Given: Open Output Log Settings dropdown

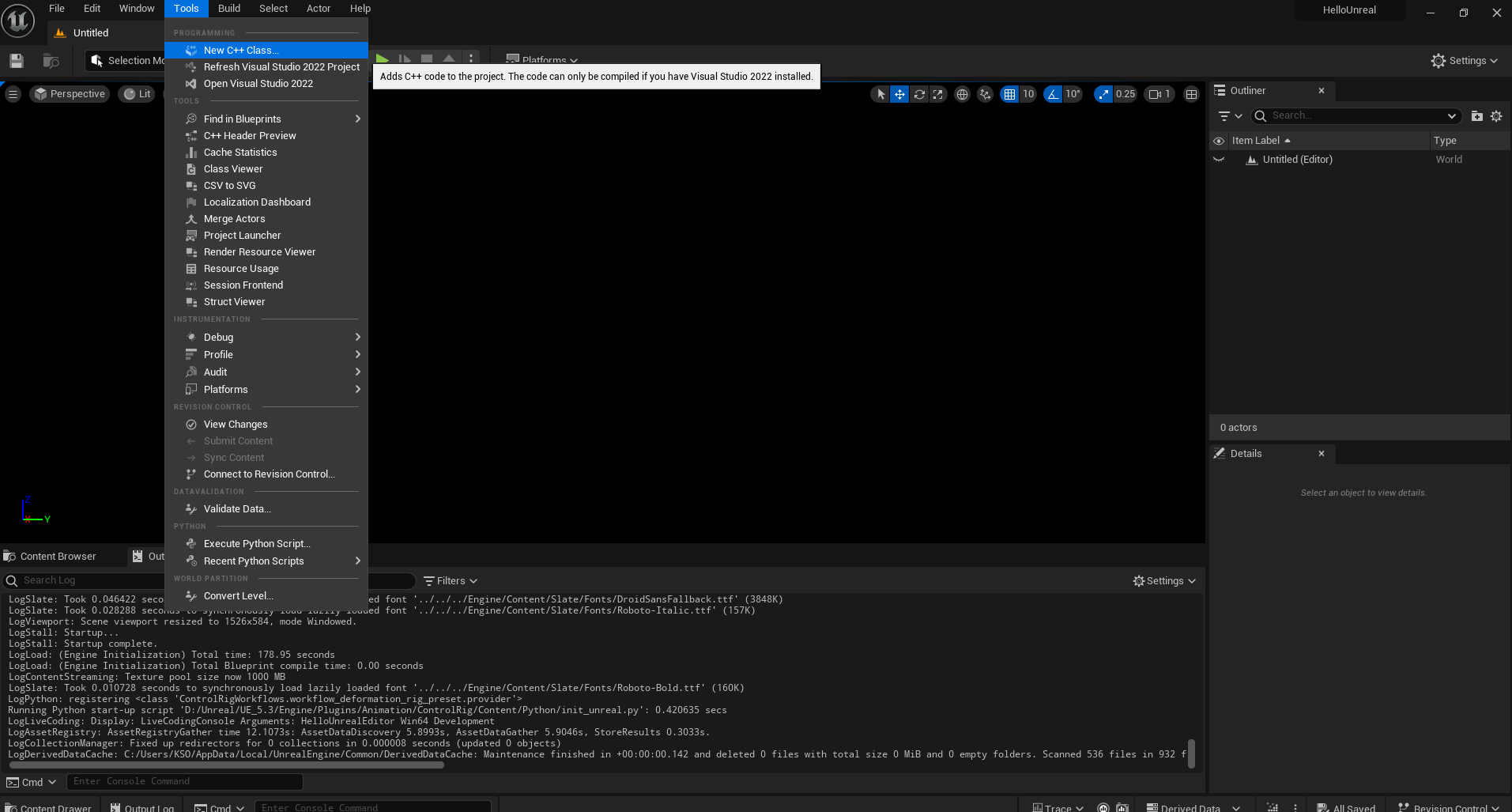Looking at the screenshot, I should pyautogui.click(x=1164, y=580).
